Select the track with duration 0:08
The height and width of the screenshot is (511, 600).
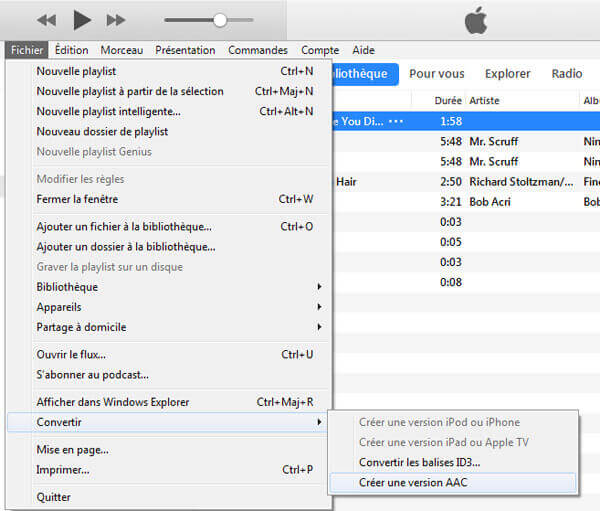click(x=466, y=282)
